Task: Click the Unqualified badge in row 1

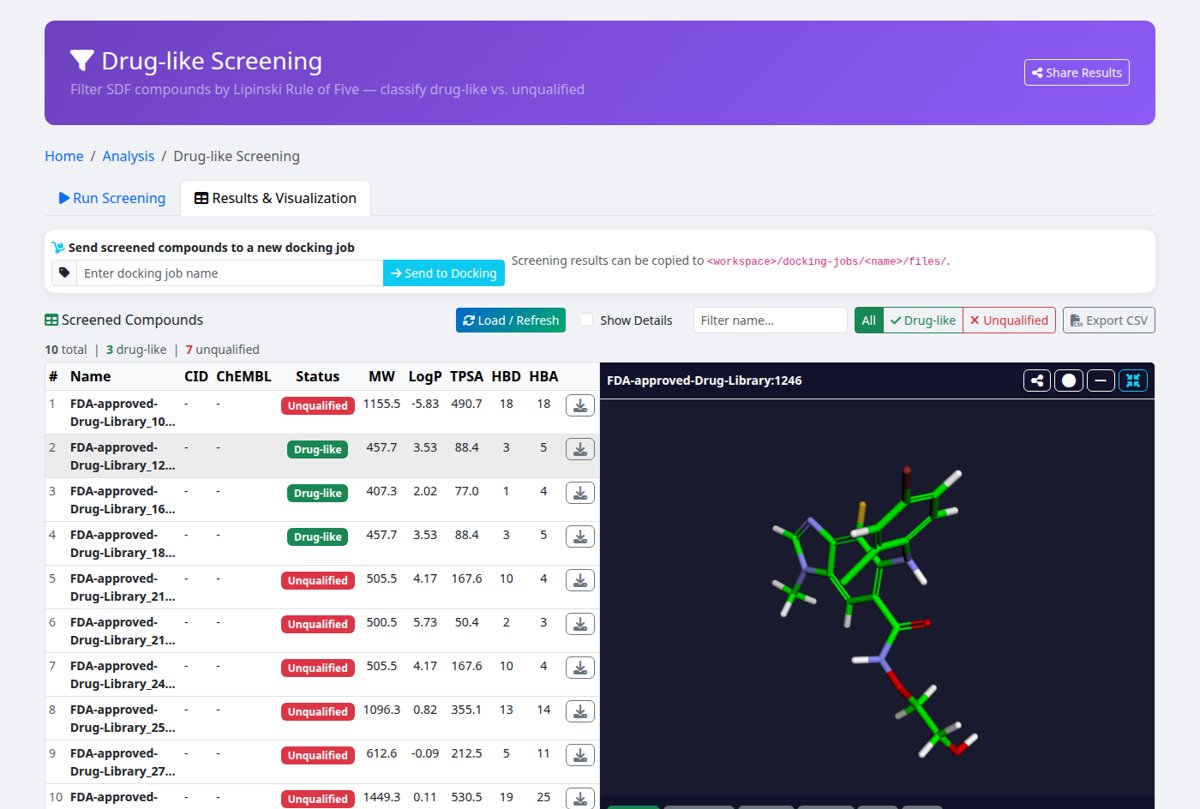Action: pyautogui.click(x=317, y=406)
